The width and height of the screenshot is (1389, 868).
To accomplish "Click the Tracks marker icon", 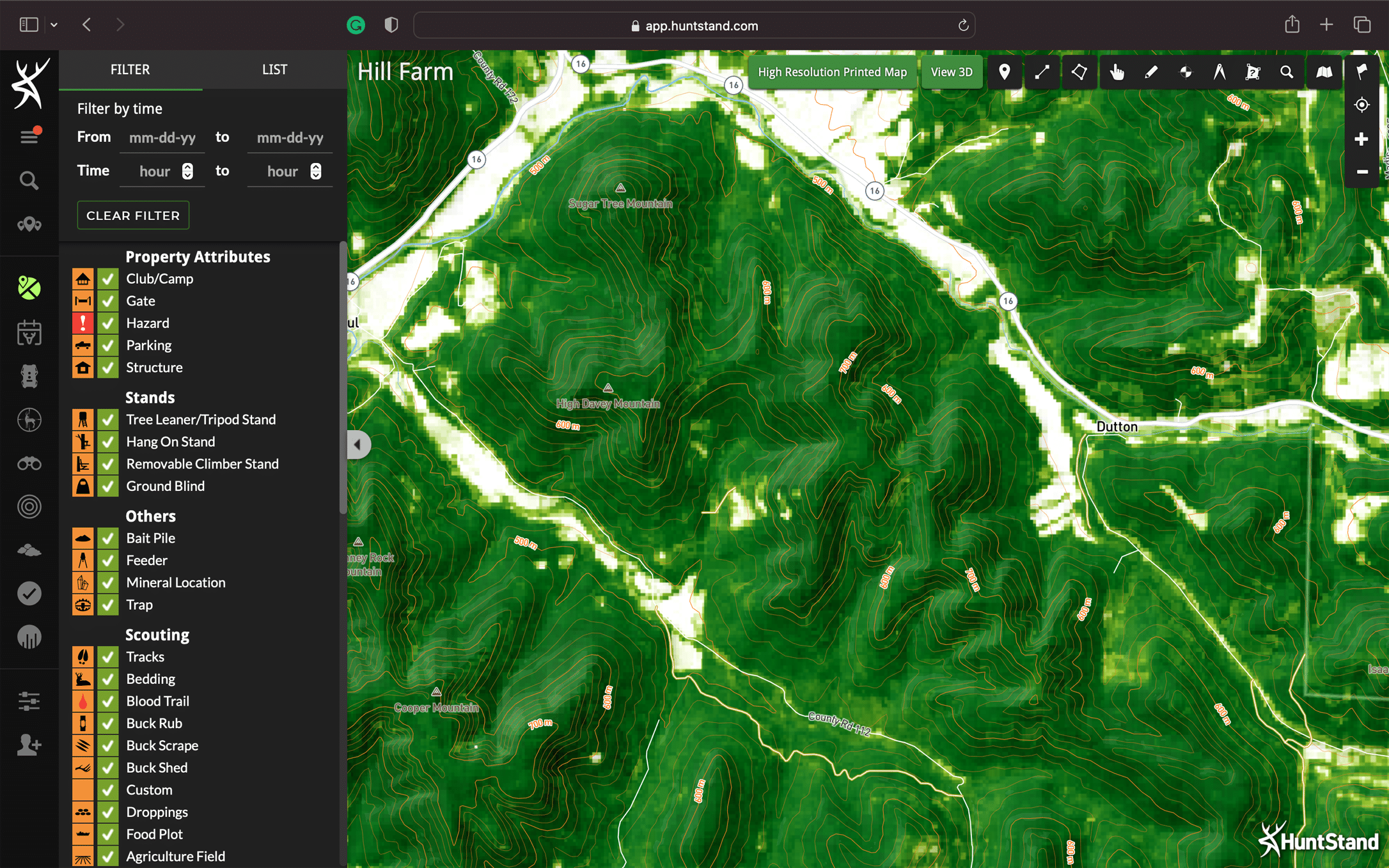I will 82,656.
